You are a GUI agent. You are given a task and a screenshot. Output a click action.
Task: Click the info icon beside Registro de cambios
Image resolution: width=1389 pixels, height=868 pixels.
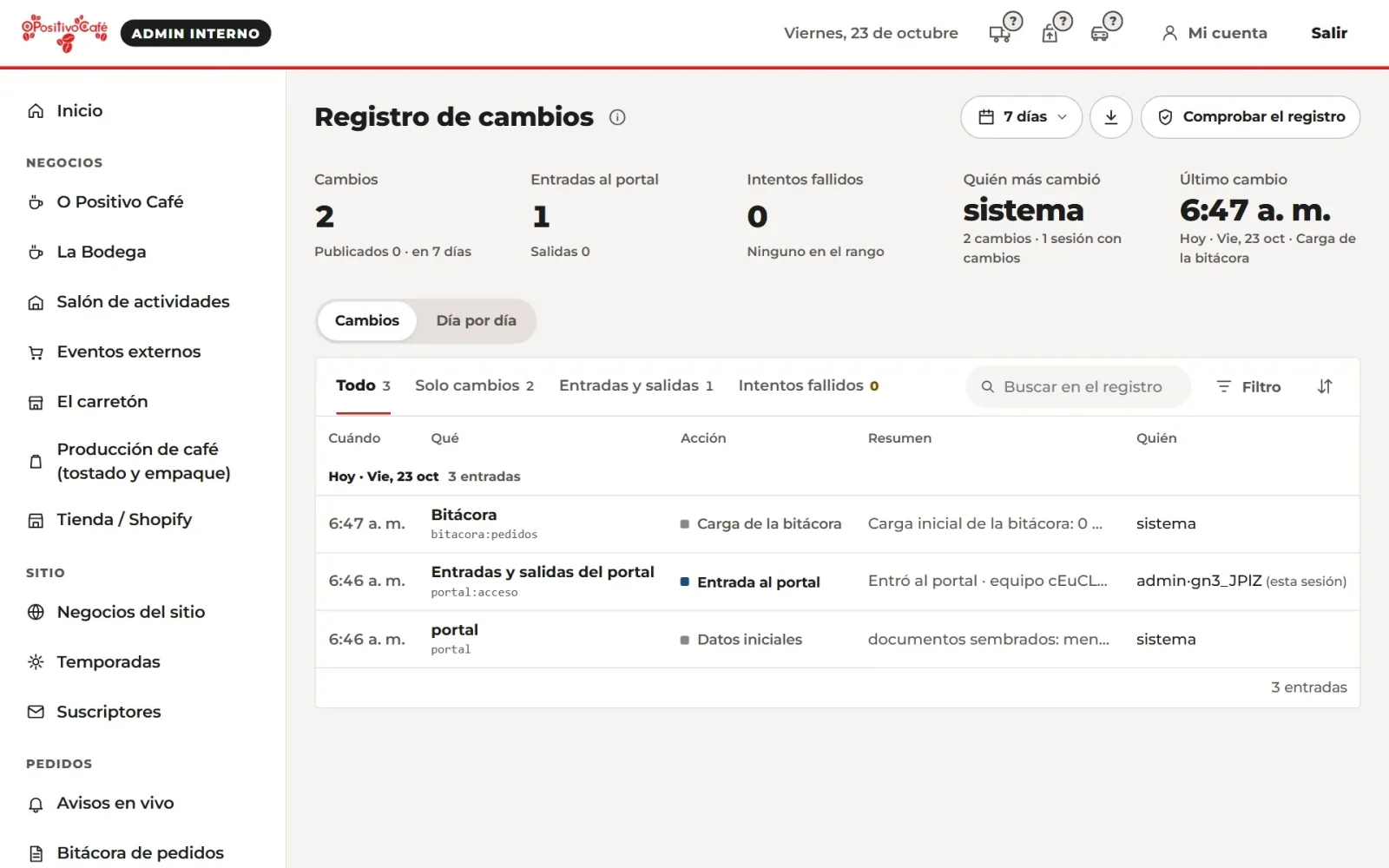point(617,117)
